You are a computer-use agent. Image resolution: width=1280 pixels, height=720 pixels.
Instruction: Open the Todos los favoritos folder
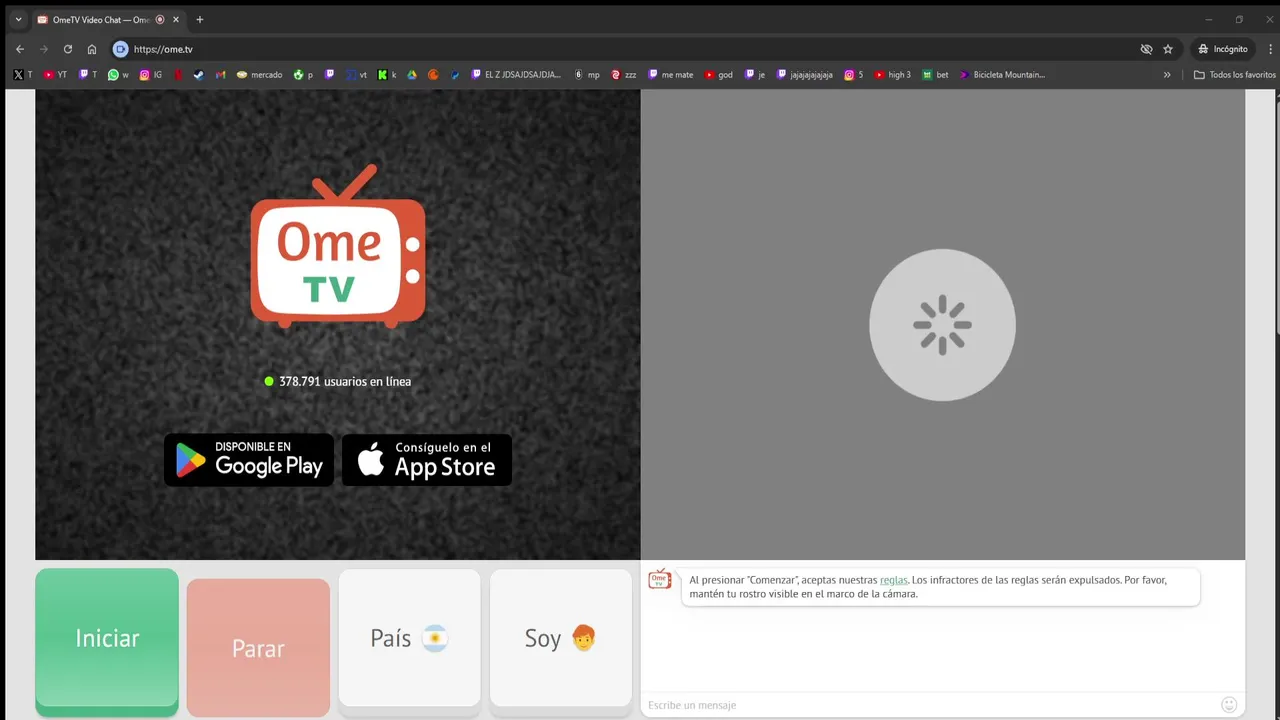coord(1235,75)
